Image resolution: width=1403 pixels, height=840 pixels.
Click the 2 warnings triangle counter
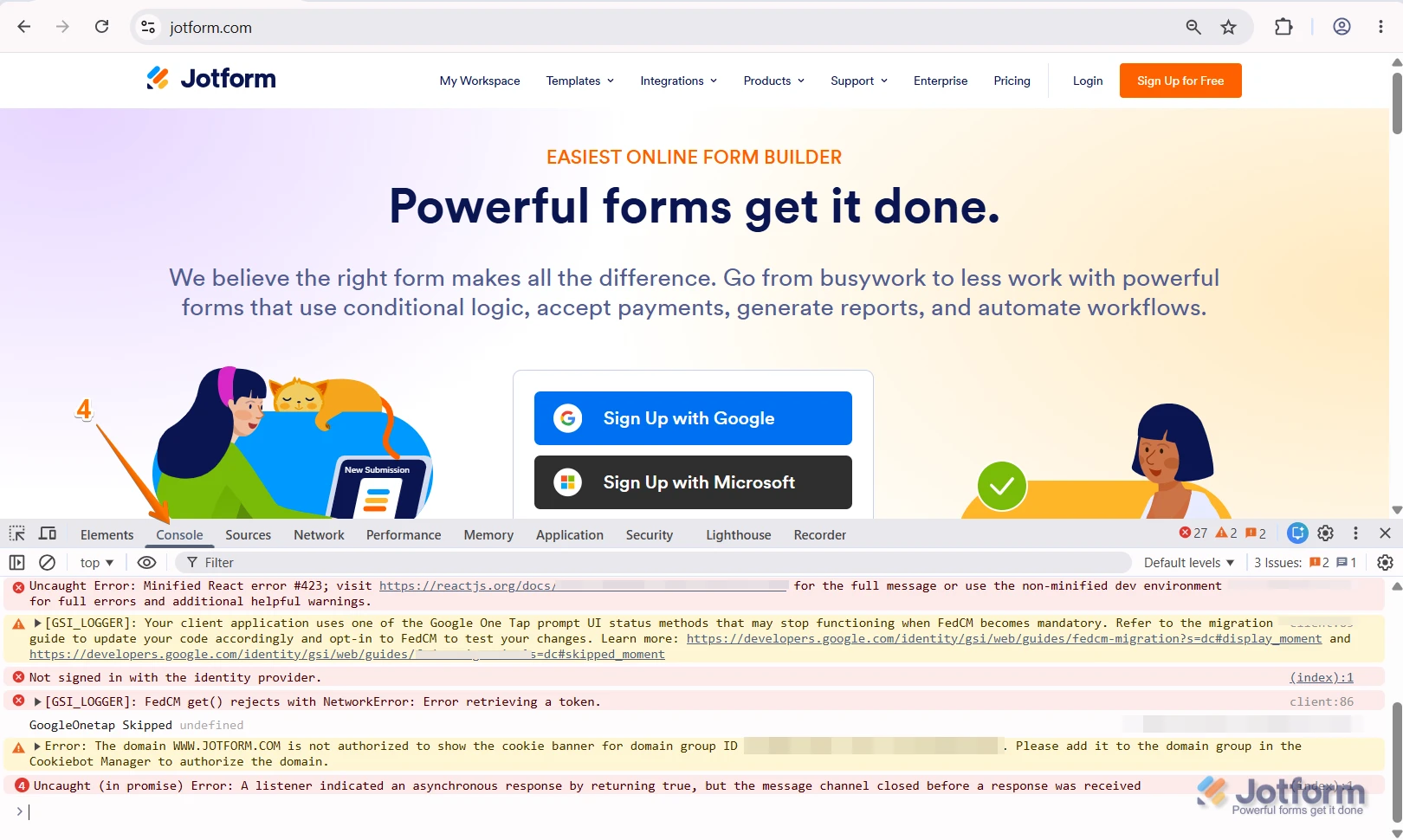[x=1226, y=533]
